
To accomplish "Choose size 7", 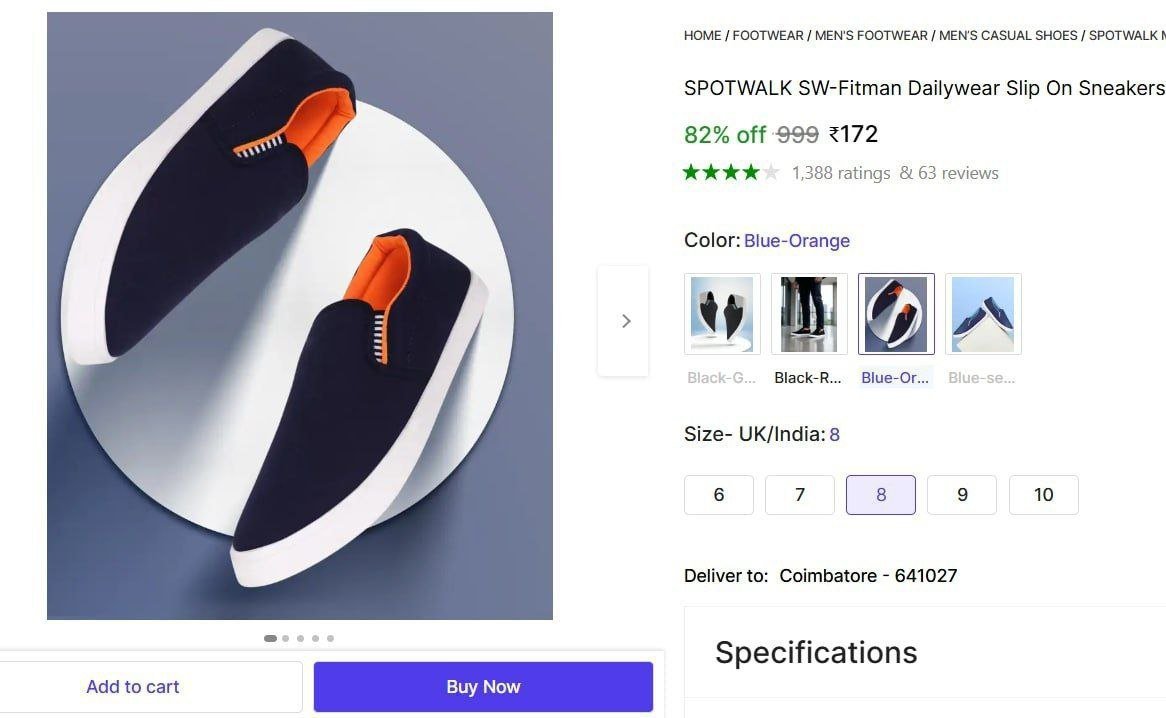I will tap(799, 494).
